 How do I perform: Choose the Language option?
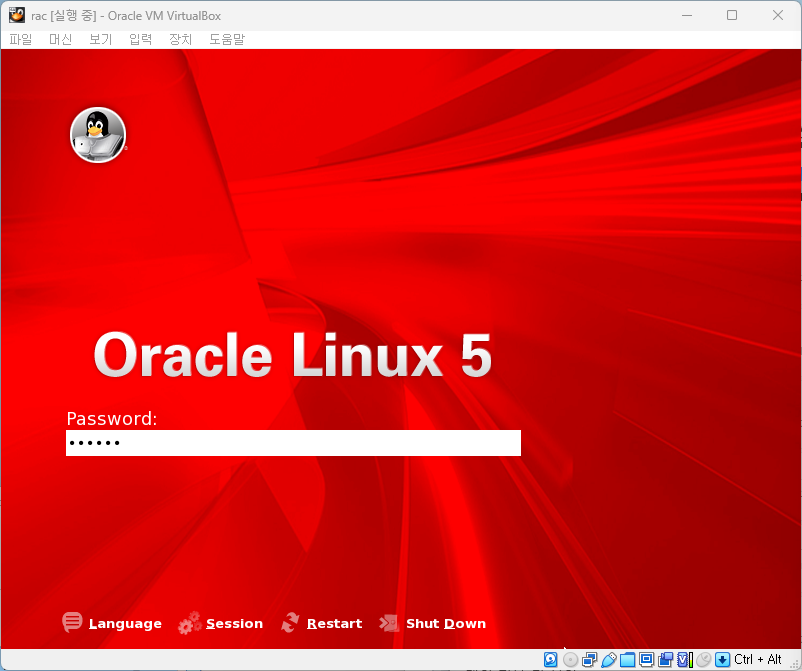[125, 623]
